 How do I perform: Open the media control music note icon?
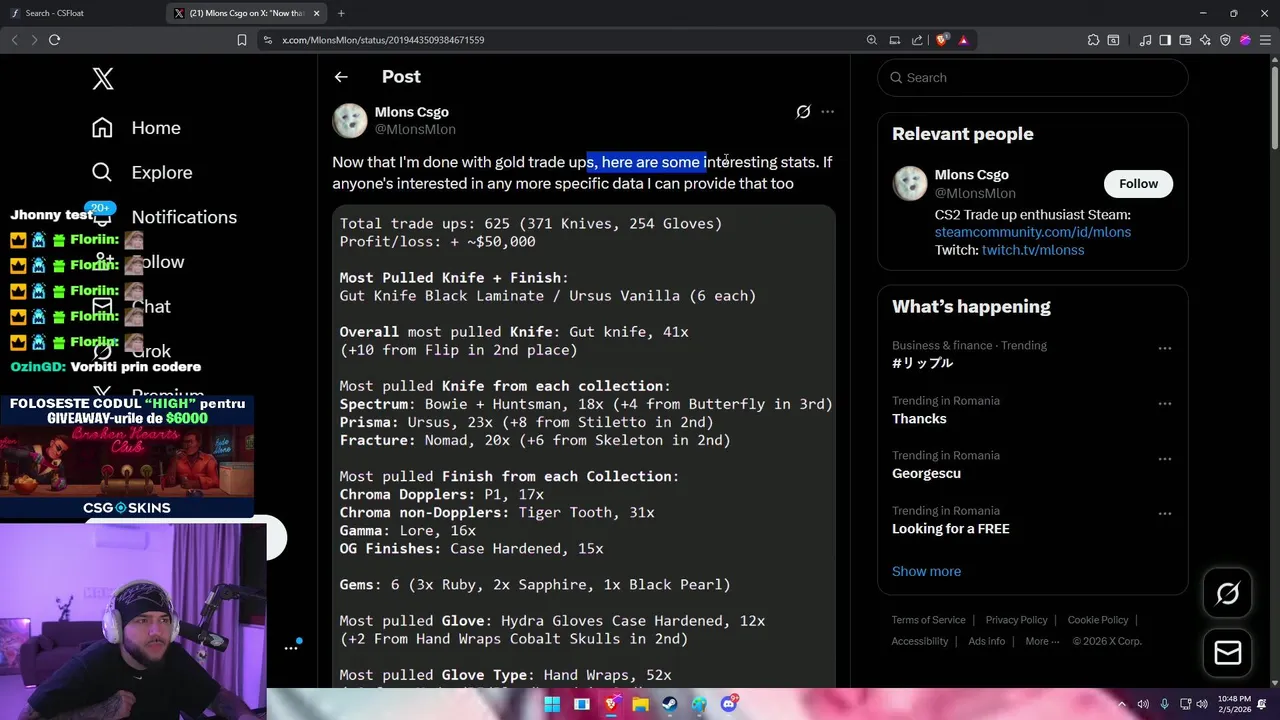(x=1145, y=40)
